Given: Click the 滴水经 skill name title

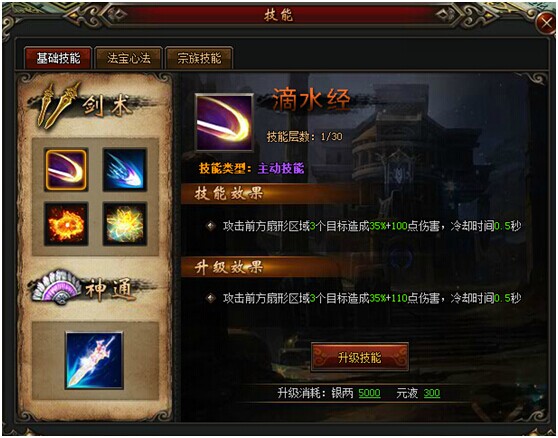Looking at the screenshot, I should click(311, 100).
